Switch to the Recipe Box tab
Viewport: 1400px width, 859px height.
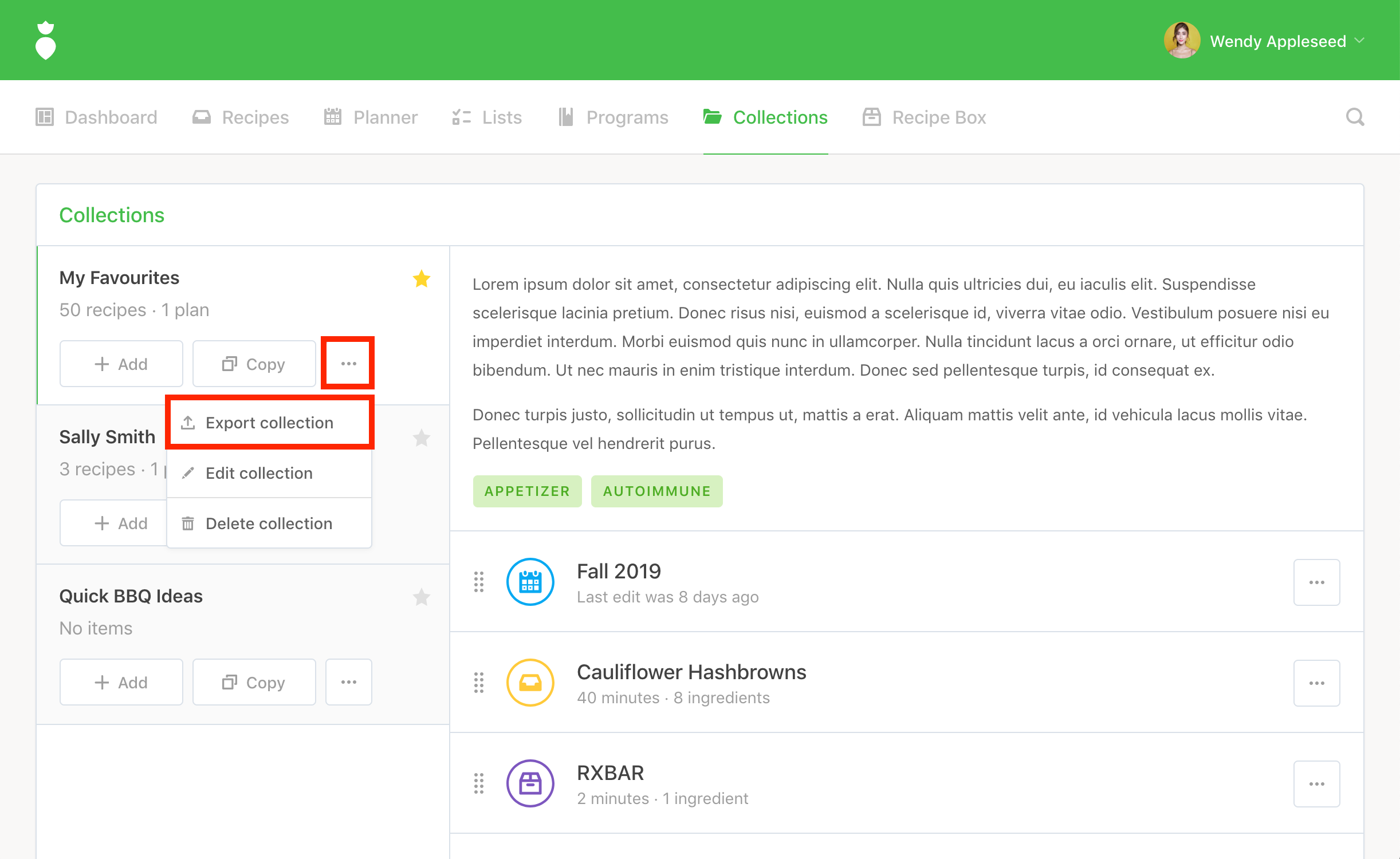(x=925, y=117)
